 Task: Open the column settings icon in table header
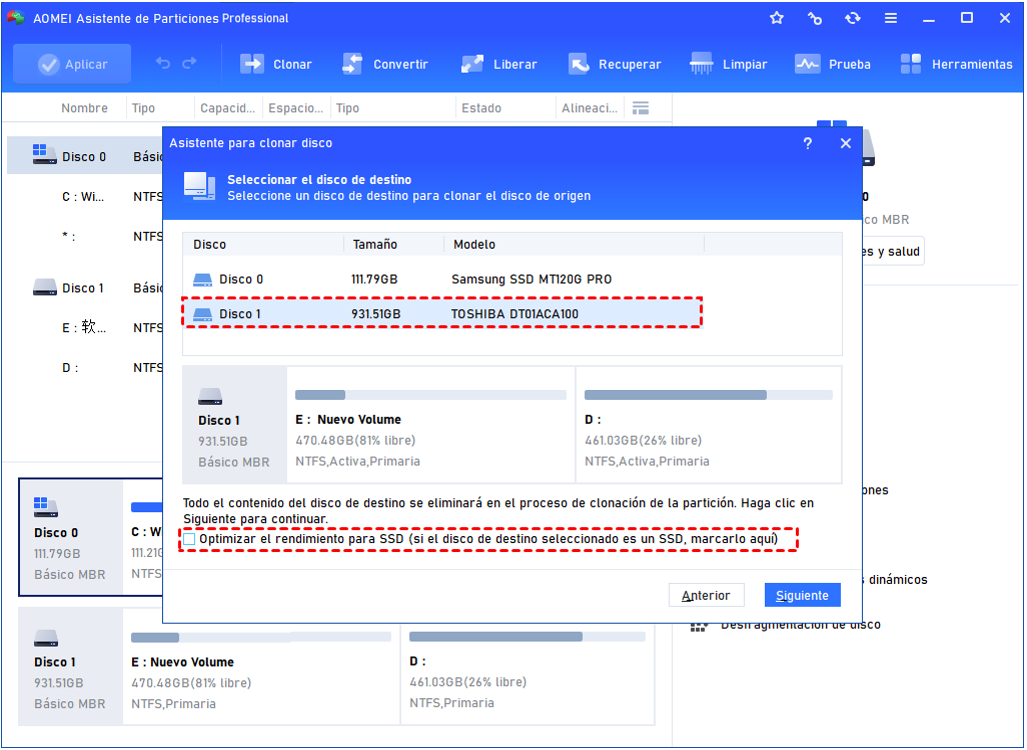point(641,108)
